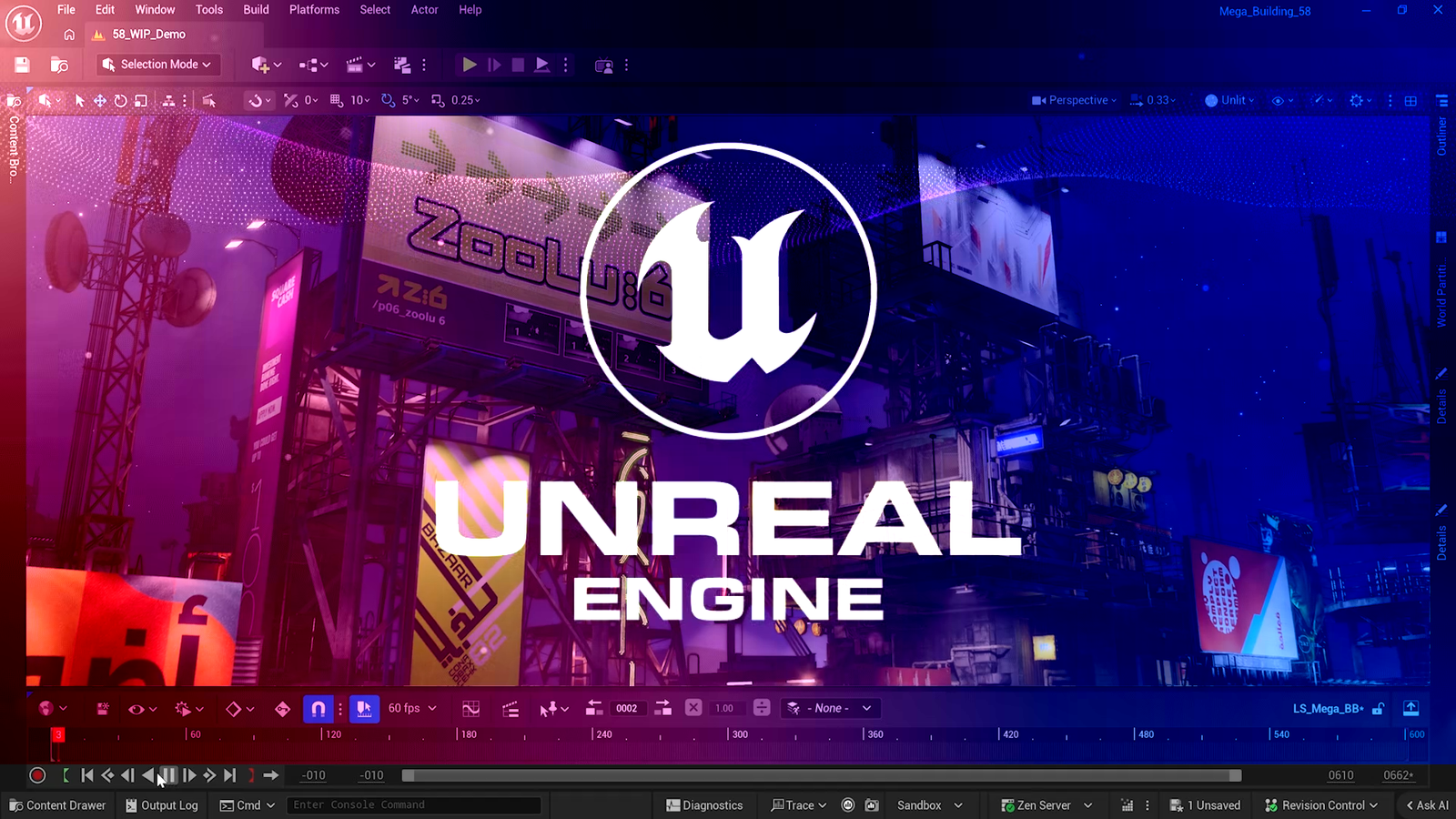1456x819 pixels.
Task: Jump to the start of the sequence
Action: [x=87, y=775]
